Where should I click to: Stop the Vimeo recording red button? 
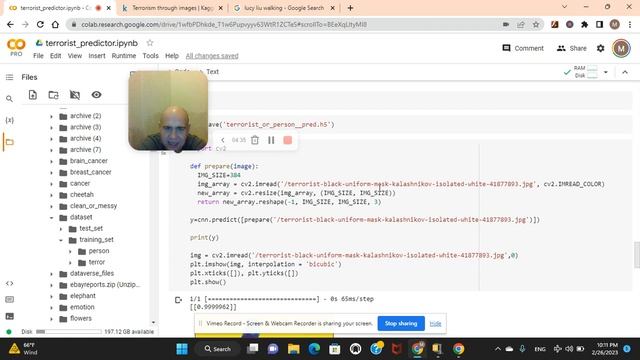[287, 140]
